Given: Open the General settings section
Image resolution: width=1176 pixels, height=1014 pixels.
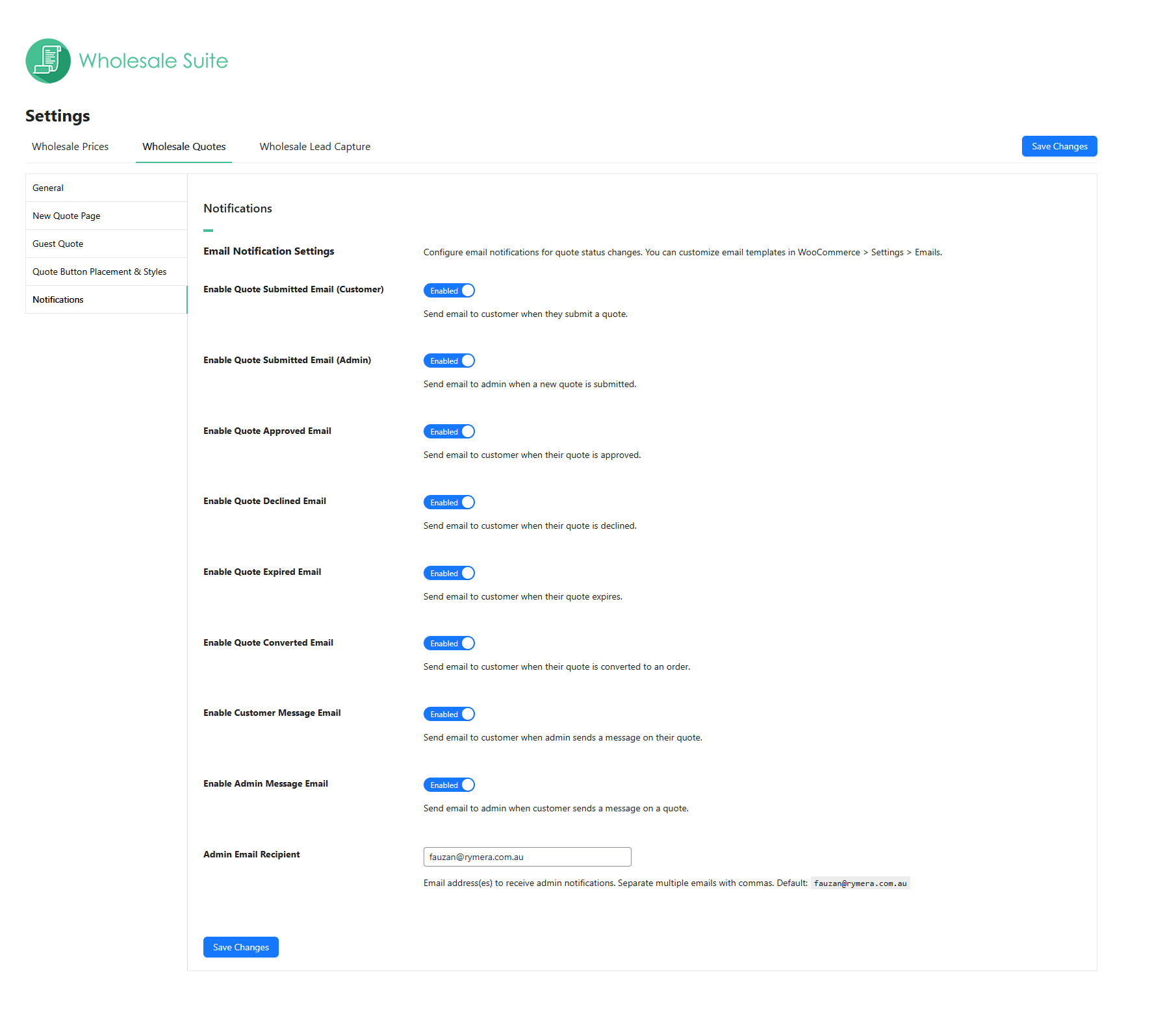Looking at the screenshot, I should (48, 188).
